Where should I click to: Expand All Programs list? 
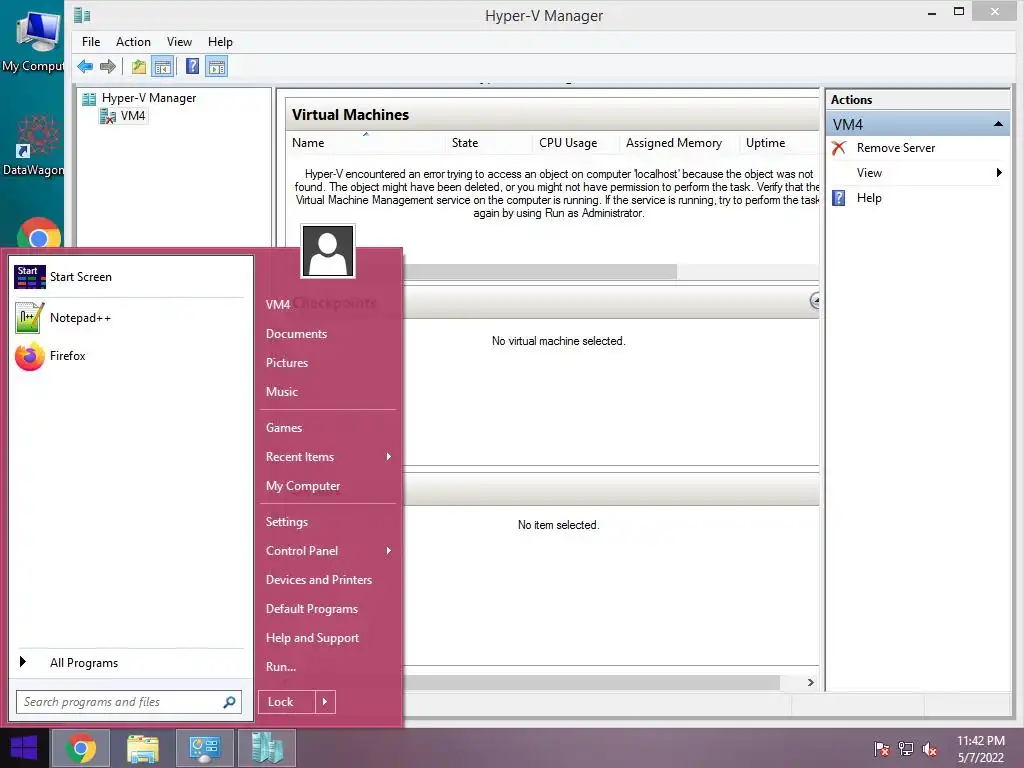[x=129, y=663]
